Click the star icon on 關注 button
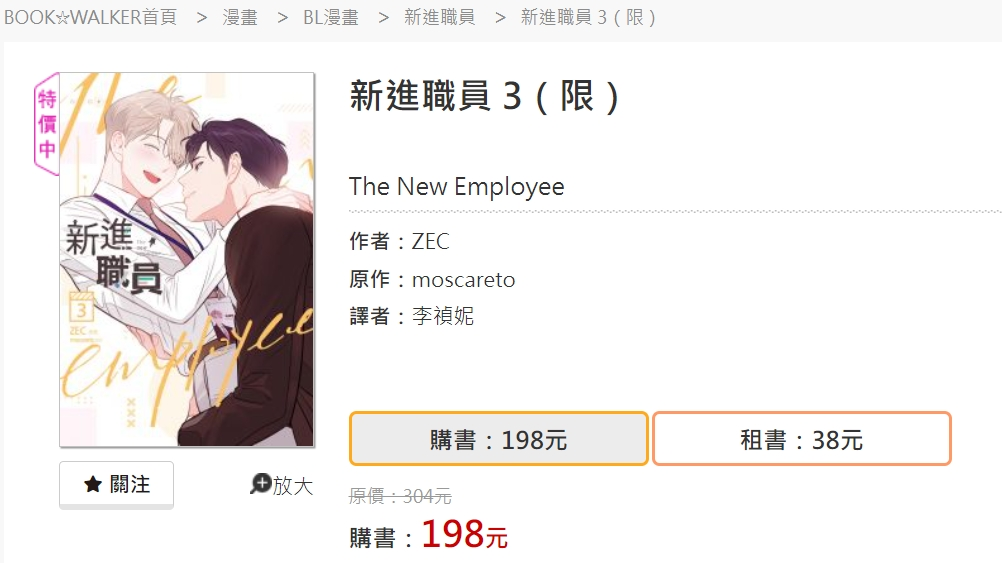The width and height of the screenshot is (1002, 563). (93, 484)
